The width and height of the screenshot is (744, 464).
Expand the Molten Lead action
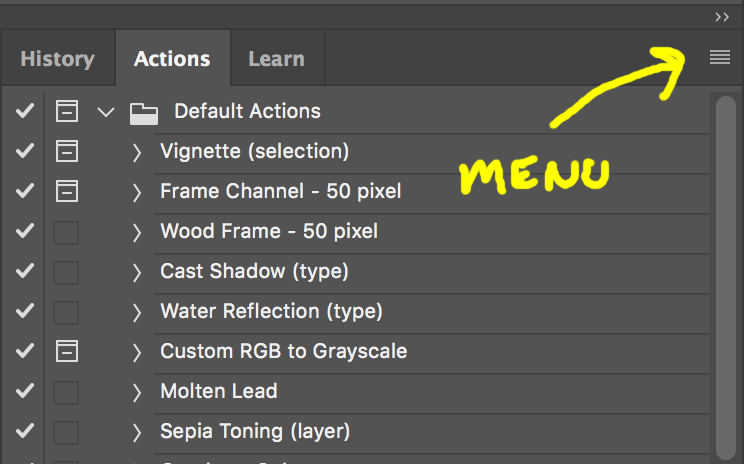(137, 392)
